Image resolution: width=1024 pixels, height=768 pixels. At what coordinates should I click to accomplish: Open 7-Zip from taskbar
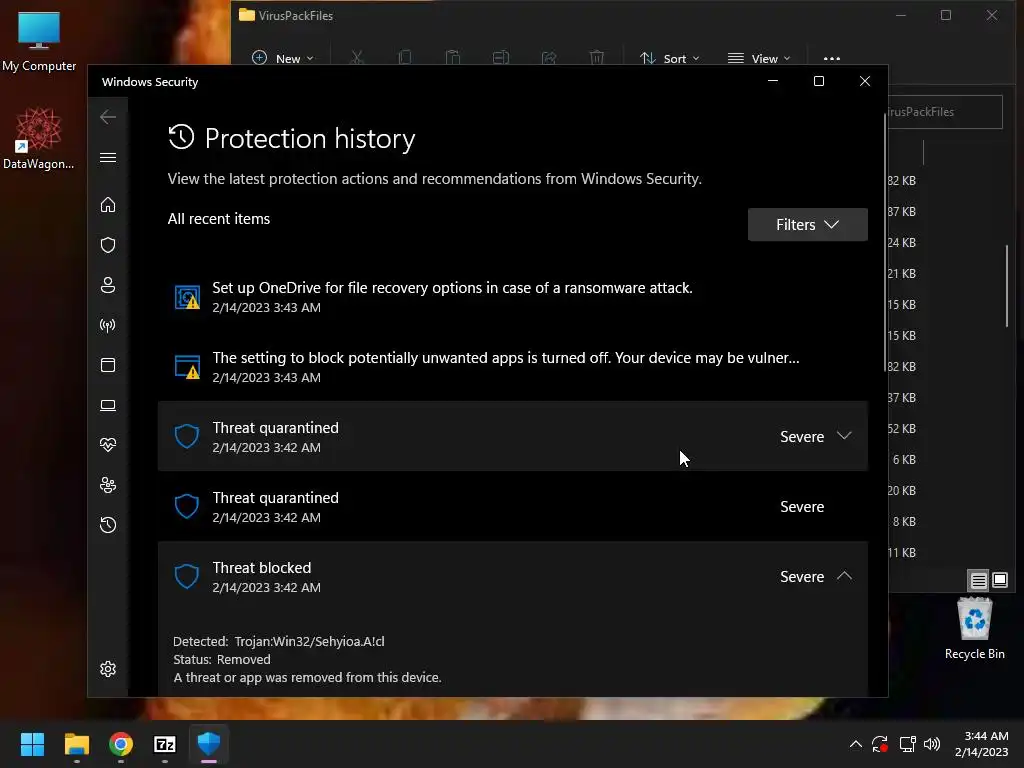coord(165,744)
